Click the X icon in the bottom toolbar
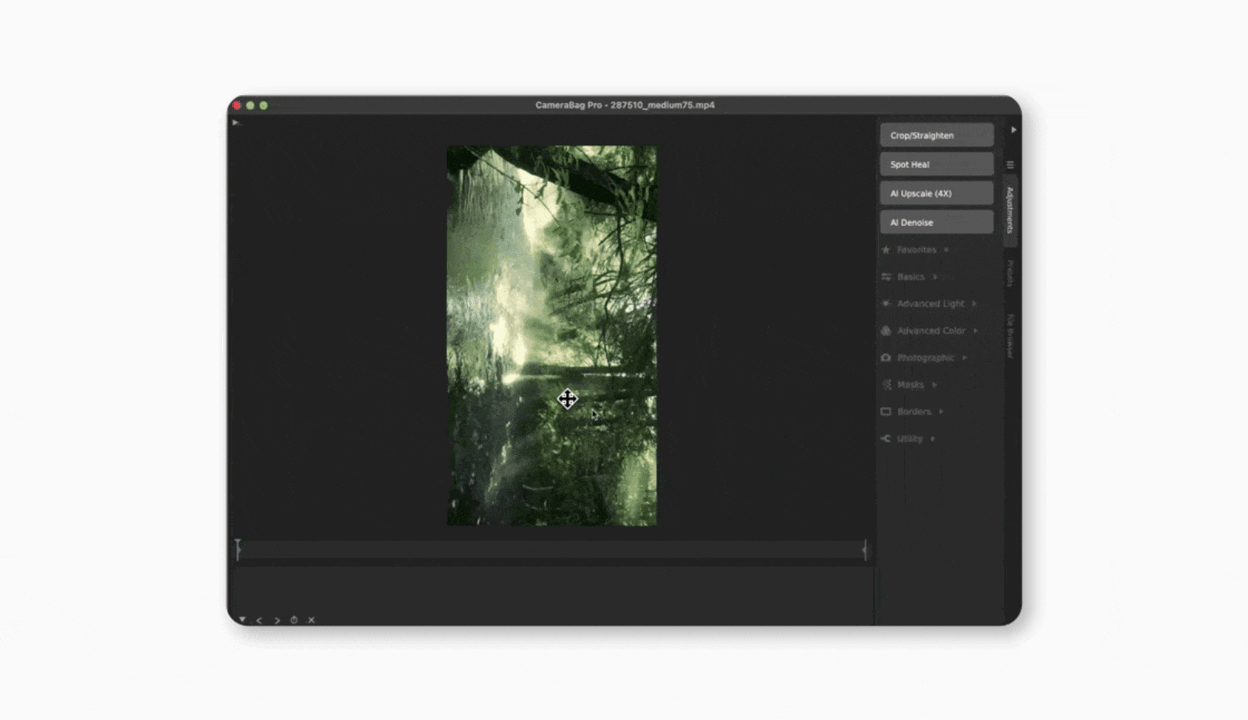The width and height of the screenshot is (1248, 720). pyautogui.click(x=310, y=620)
